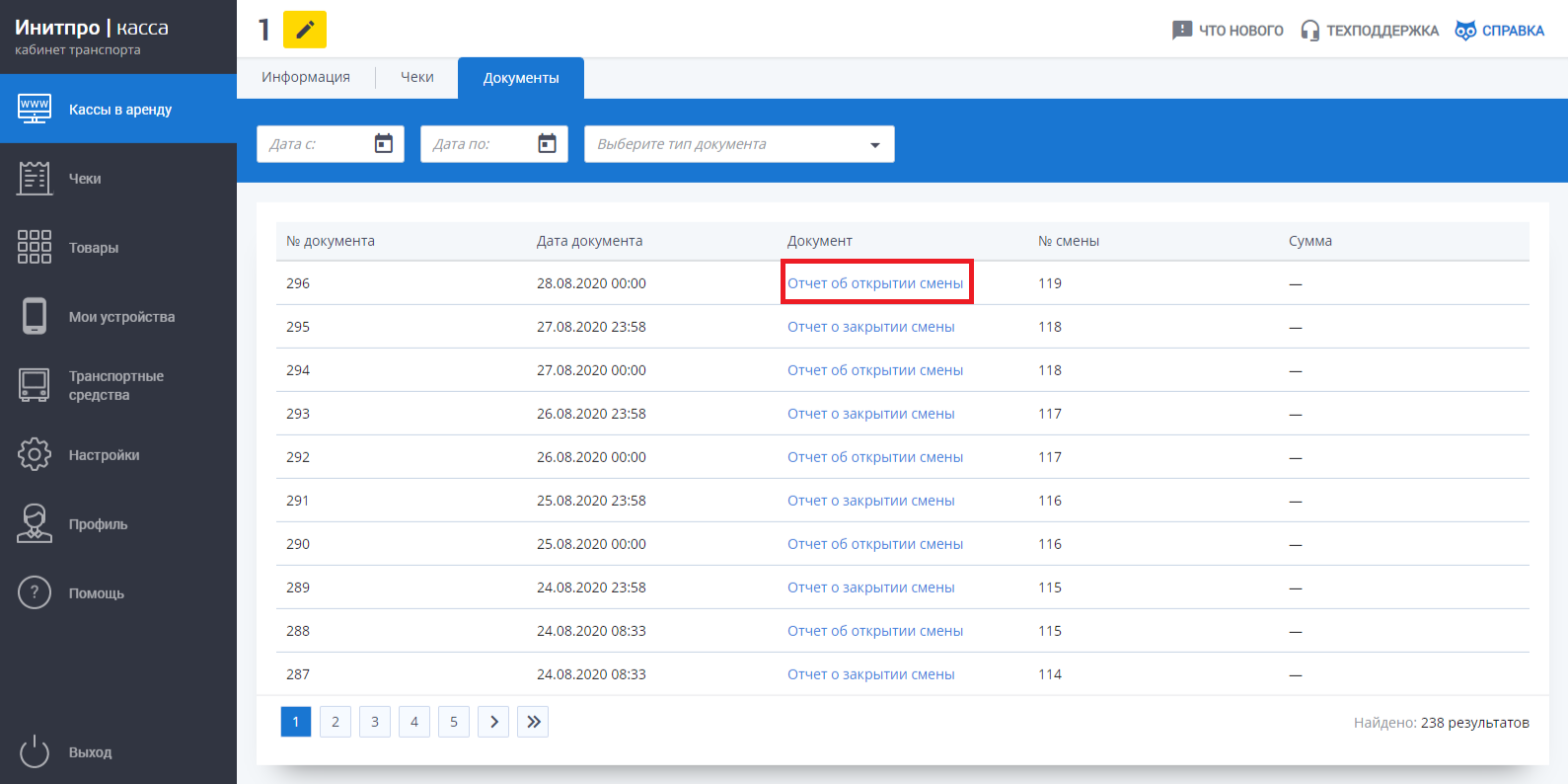Open 'Отчет об открытии смены' document 292
The height and width of the screenshot is (784, 1568).
[x=875, y=457]
